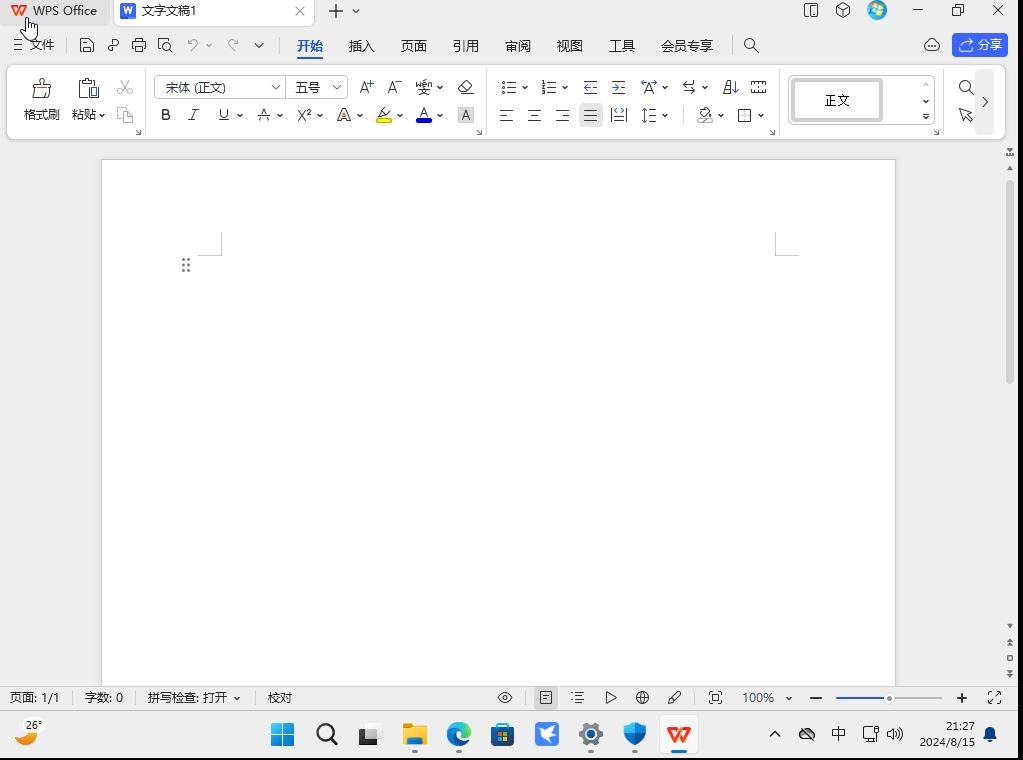Toggle the numbered list
This screenshot has height=760, width=1023.
548,87
